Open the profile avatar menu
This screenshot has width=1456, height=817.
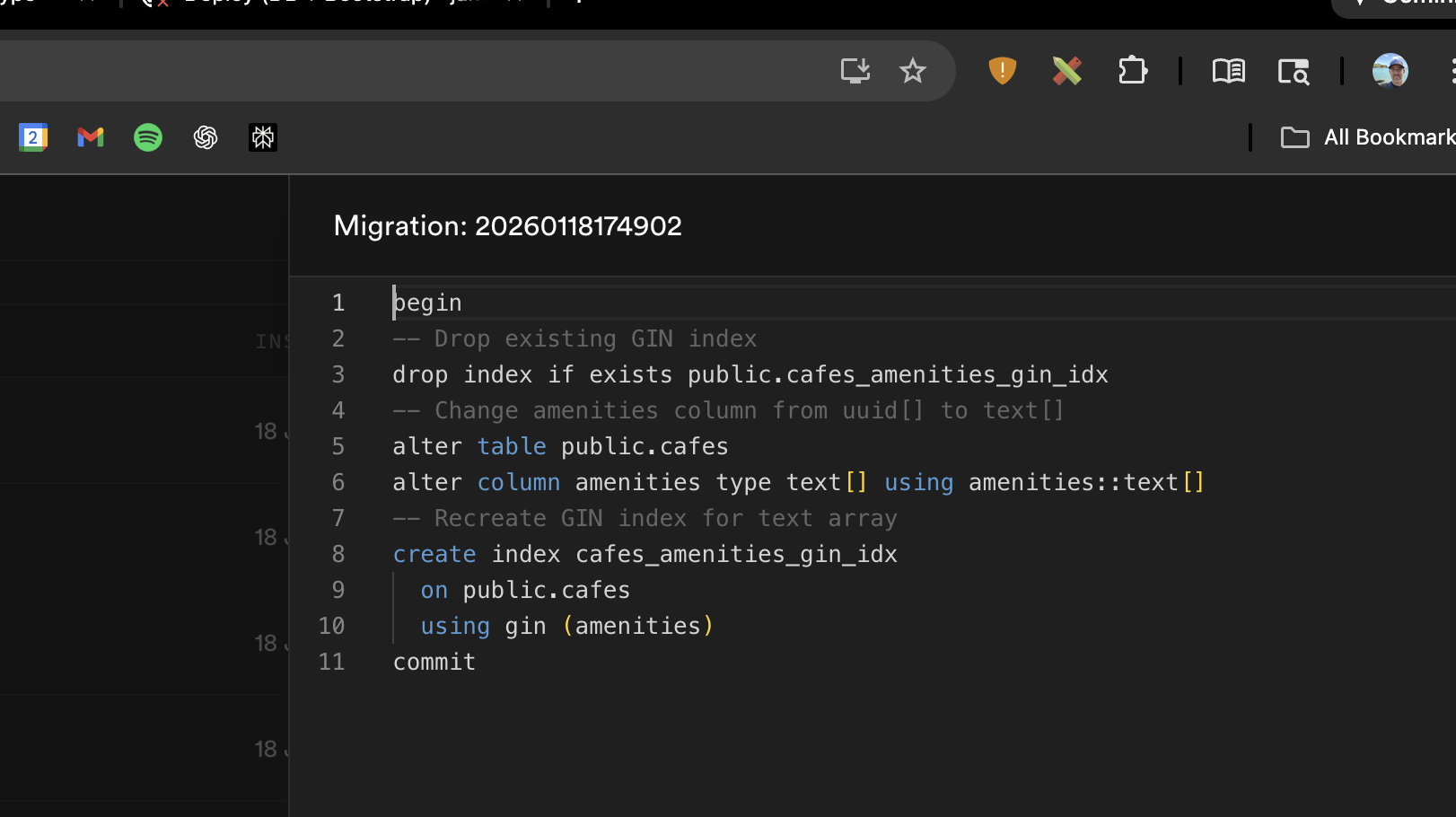tap(1390, 70)
